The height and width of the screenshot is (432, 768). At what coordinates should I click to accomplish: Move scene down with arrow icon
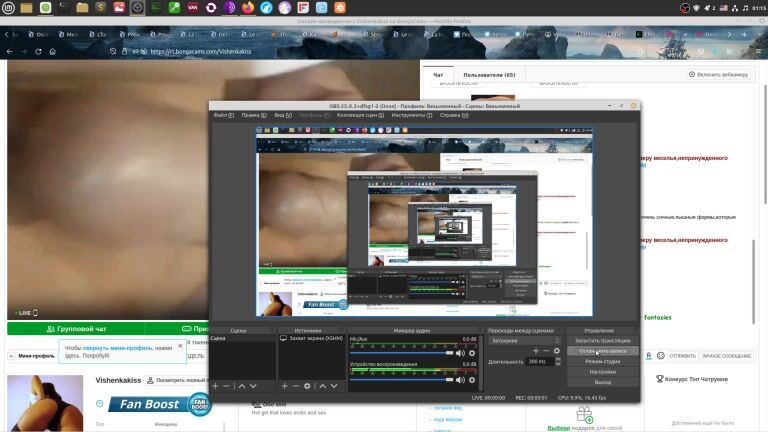pyautogui.click(x=252, y=386)
